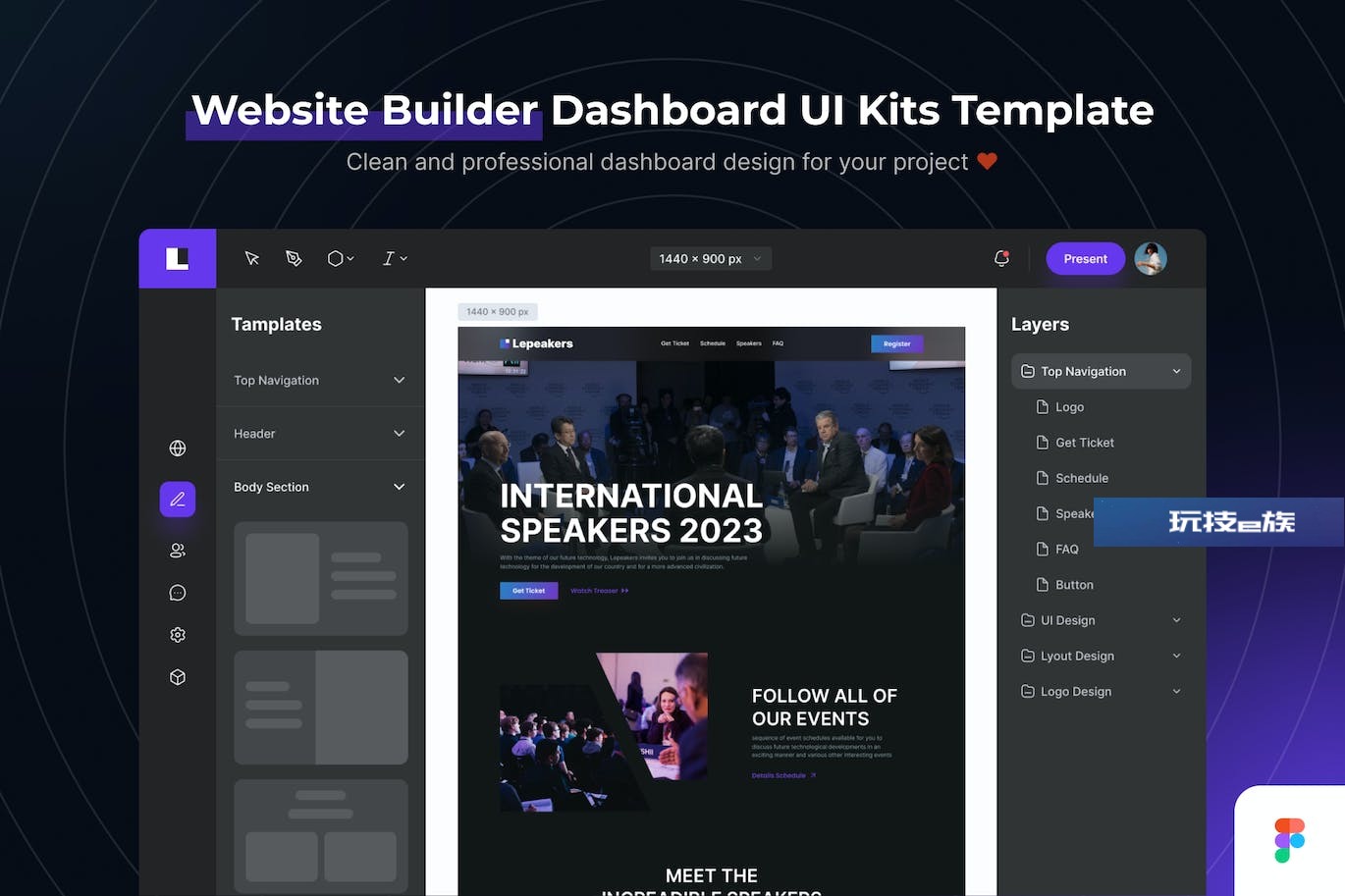Click FAQ in the canvas navigation
Screen dimensions: 1345x896
(778, 343)
